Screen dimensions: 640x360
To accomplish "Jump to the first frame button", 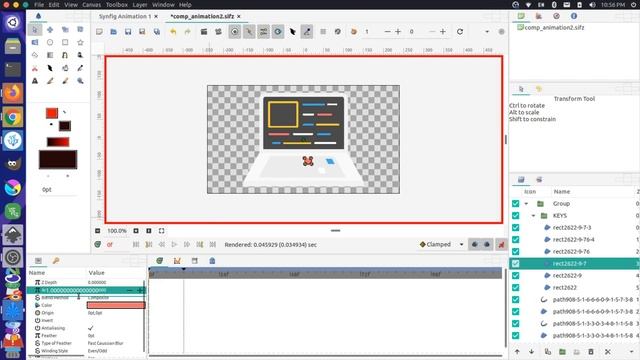I will 136,244.
